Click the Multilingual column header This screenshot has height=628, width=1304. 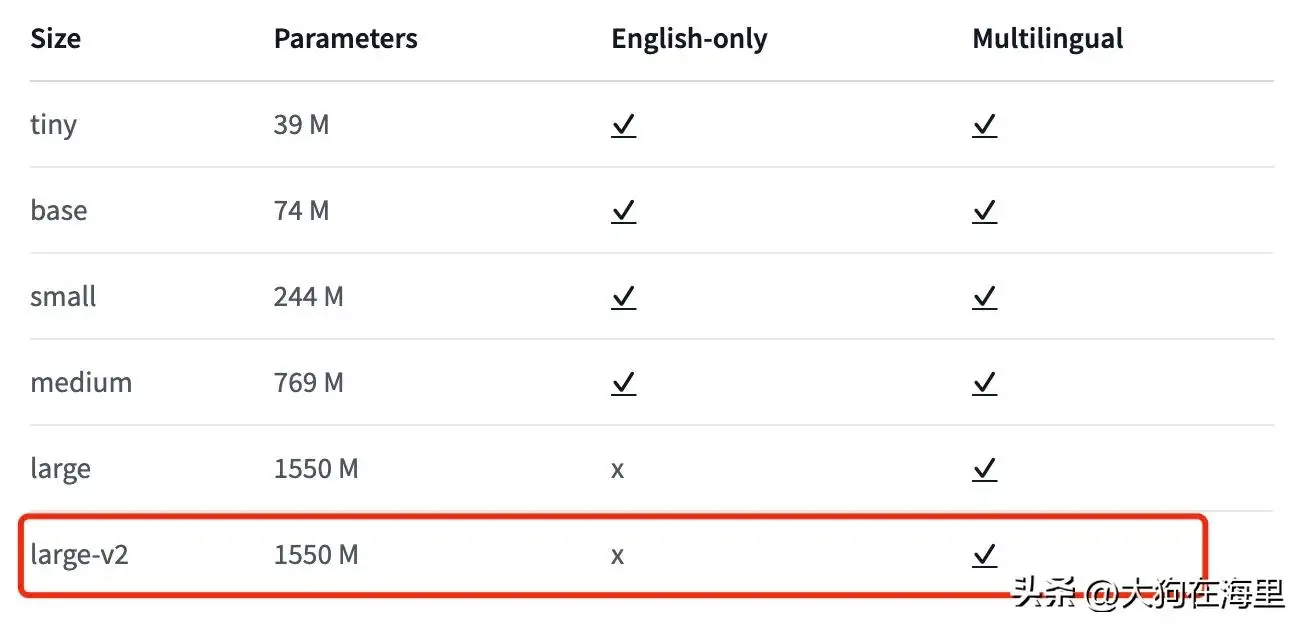(x=1047, y=39)
